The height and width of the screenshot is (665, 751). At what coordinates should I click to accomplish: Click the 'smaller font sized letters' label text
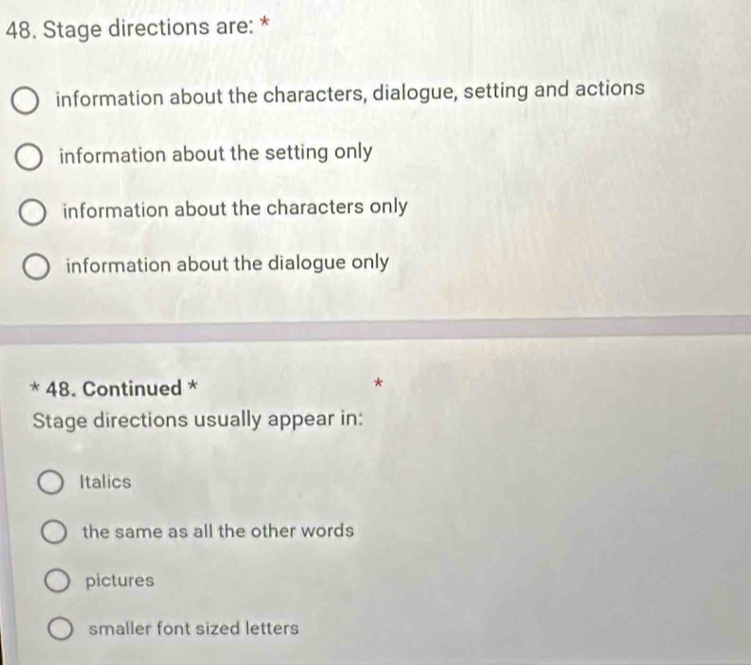(x=194, y=629)
